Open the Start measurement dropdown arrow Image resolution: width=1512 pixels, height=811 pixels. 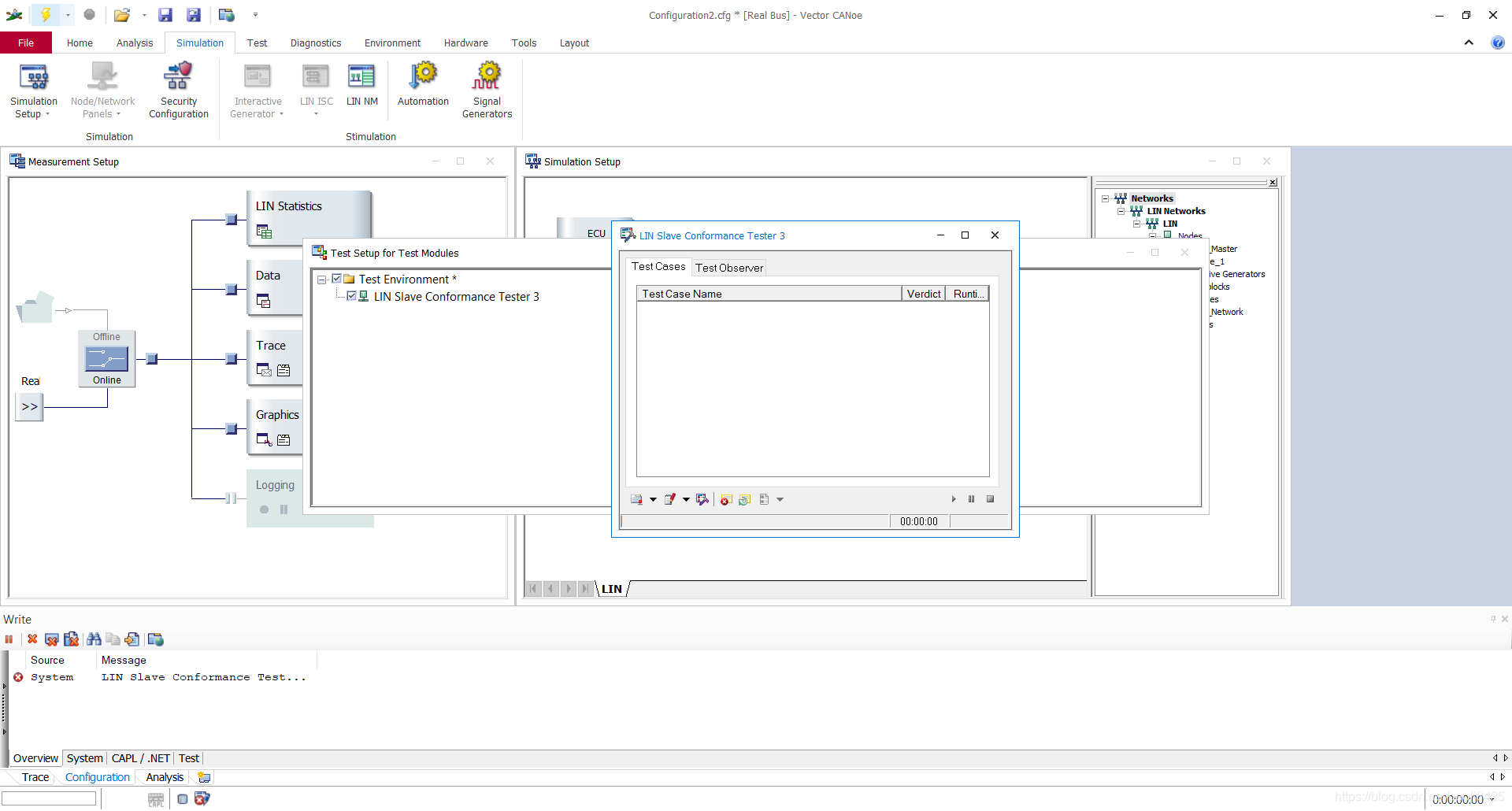click(68, 14)
